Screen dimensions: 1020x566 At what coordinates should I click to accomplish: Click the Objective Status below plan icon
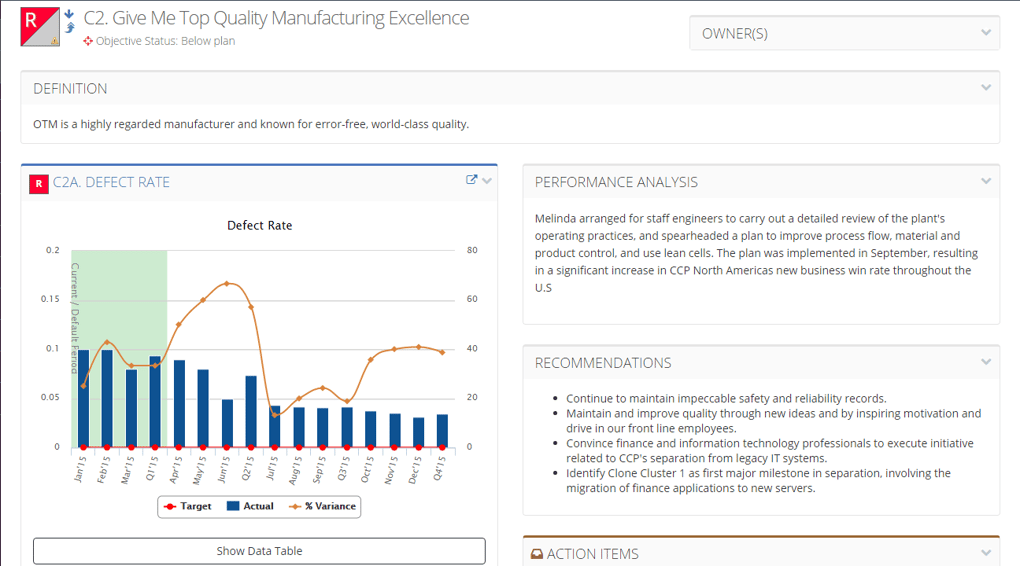(88, 41)
